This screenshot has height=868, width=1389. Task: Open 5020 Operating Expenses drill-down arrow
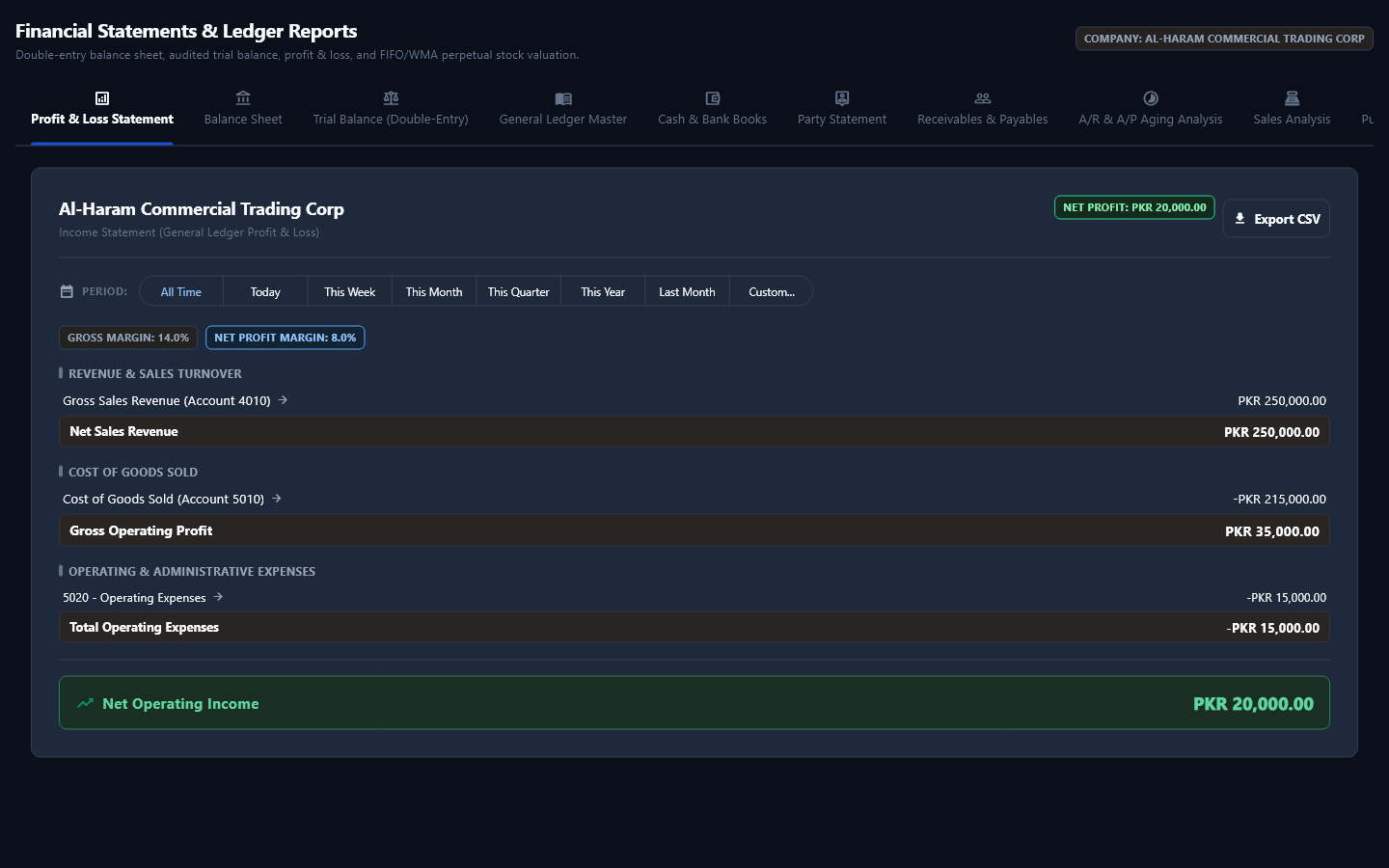219,596
